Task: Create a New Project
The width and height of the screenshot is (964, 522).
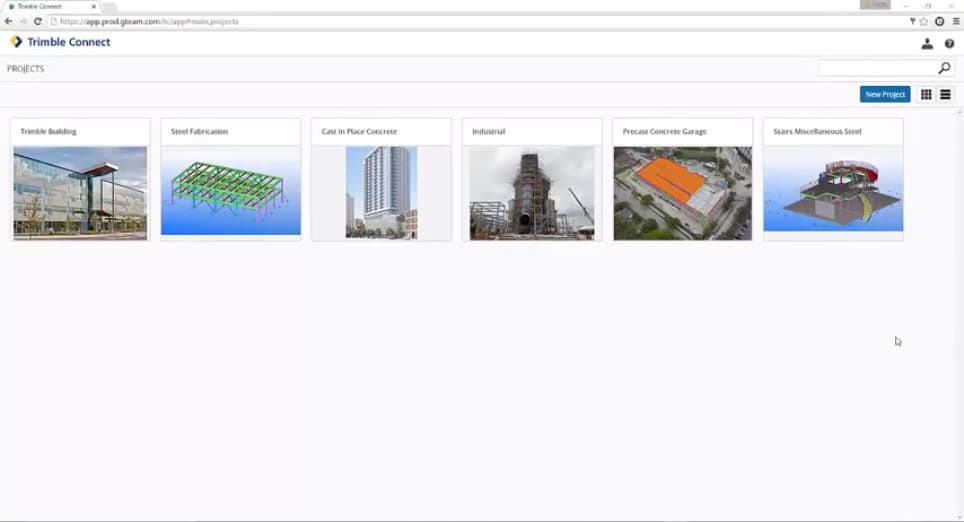Action: (x=885, y=94)
